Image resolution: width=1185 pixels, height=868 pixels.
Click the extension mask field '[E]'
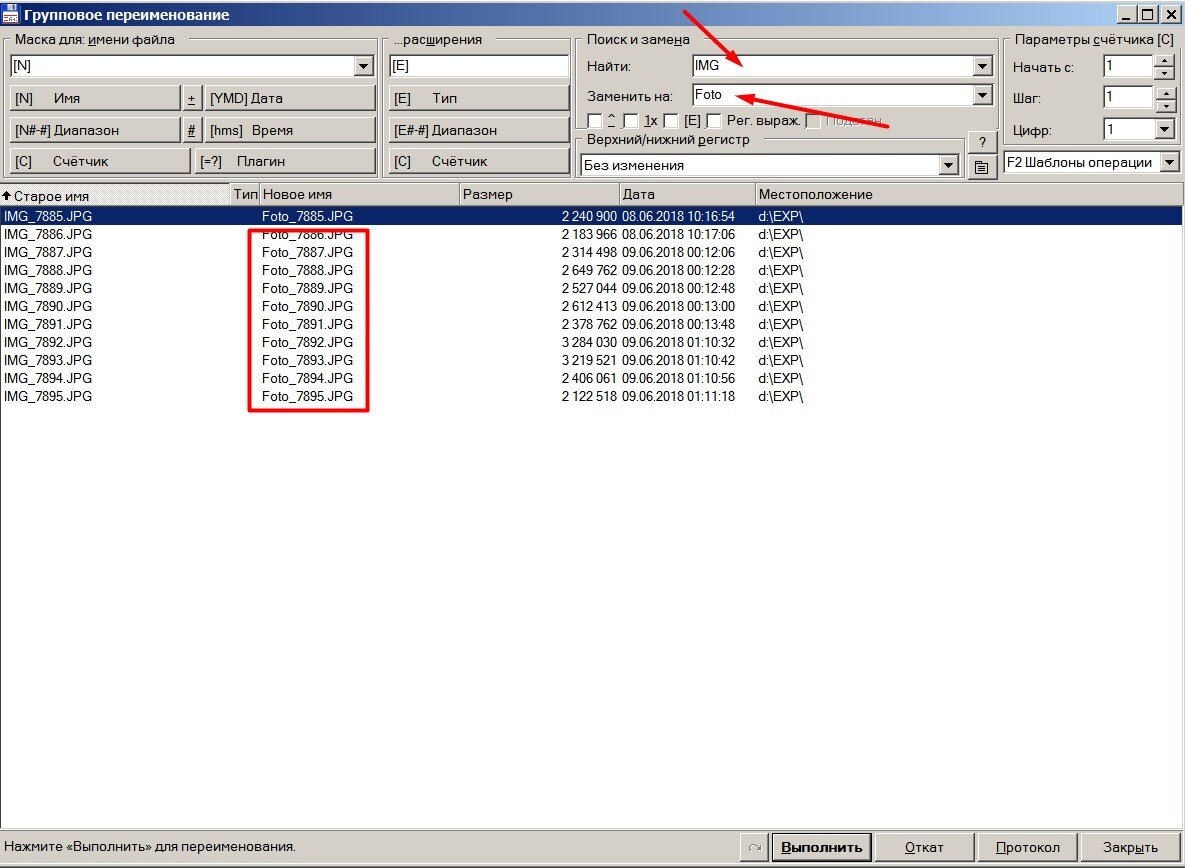[479, 66]
